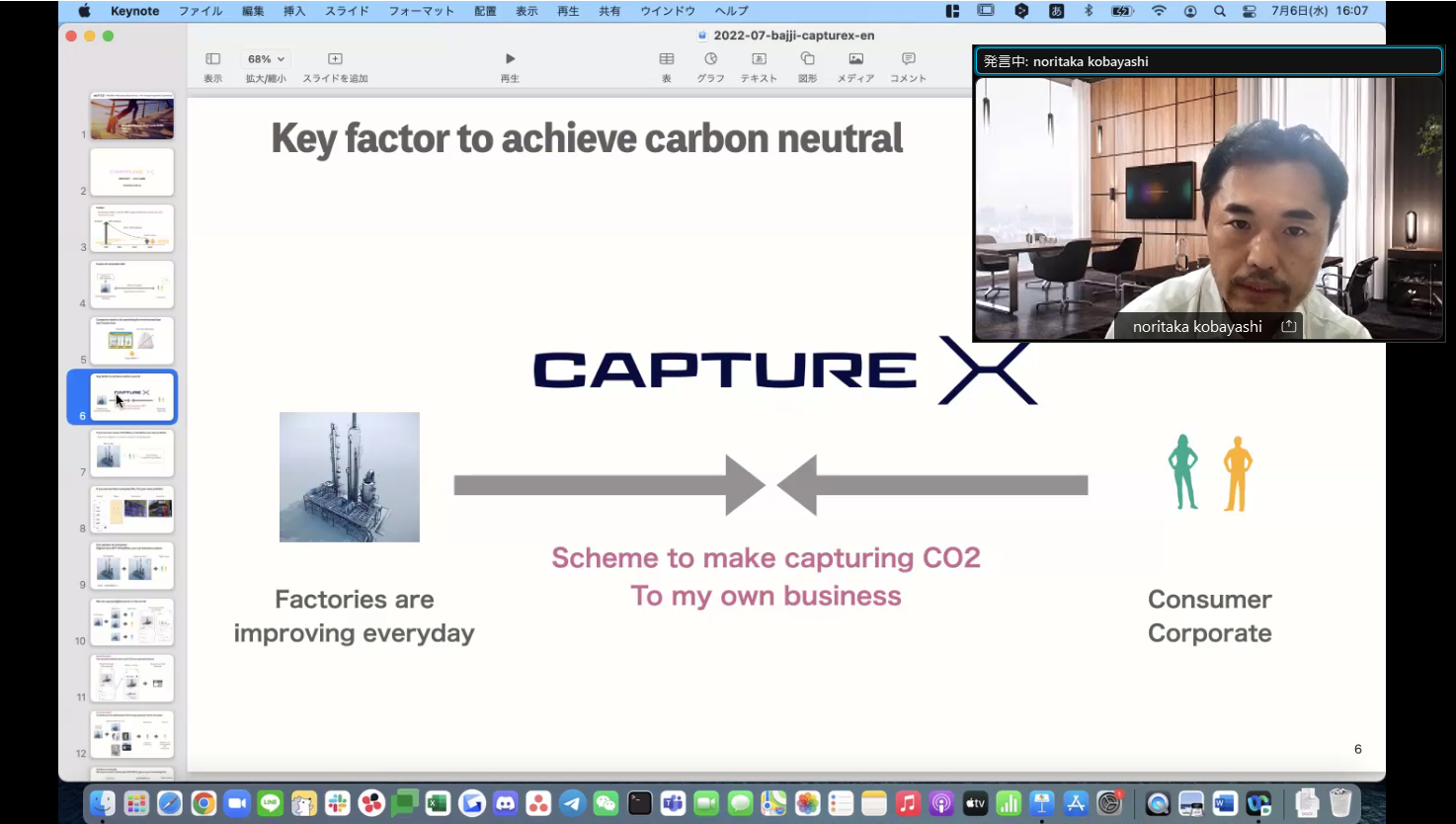Screen dimensions: 1456x824
Task: Open the スライド menu in menu bar
Action: 347,11
